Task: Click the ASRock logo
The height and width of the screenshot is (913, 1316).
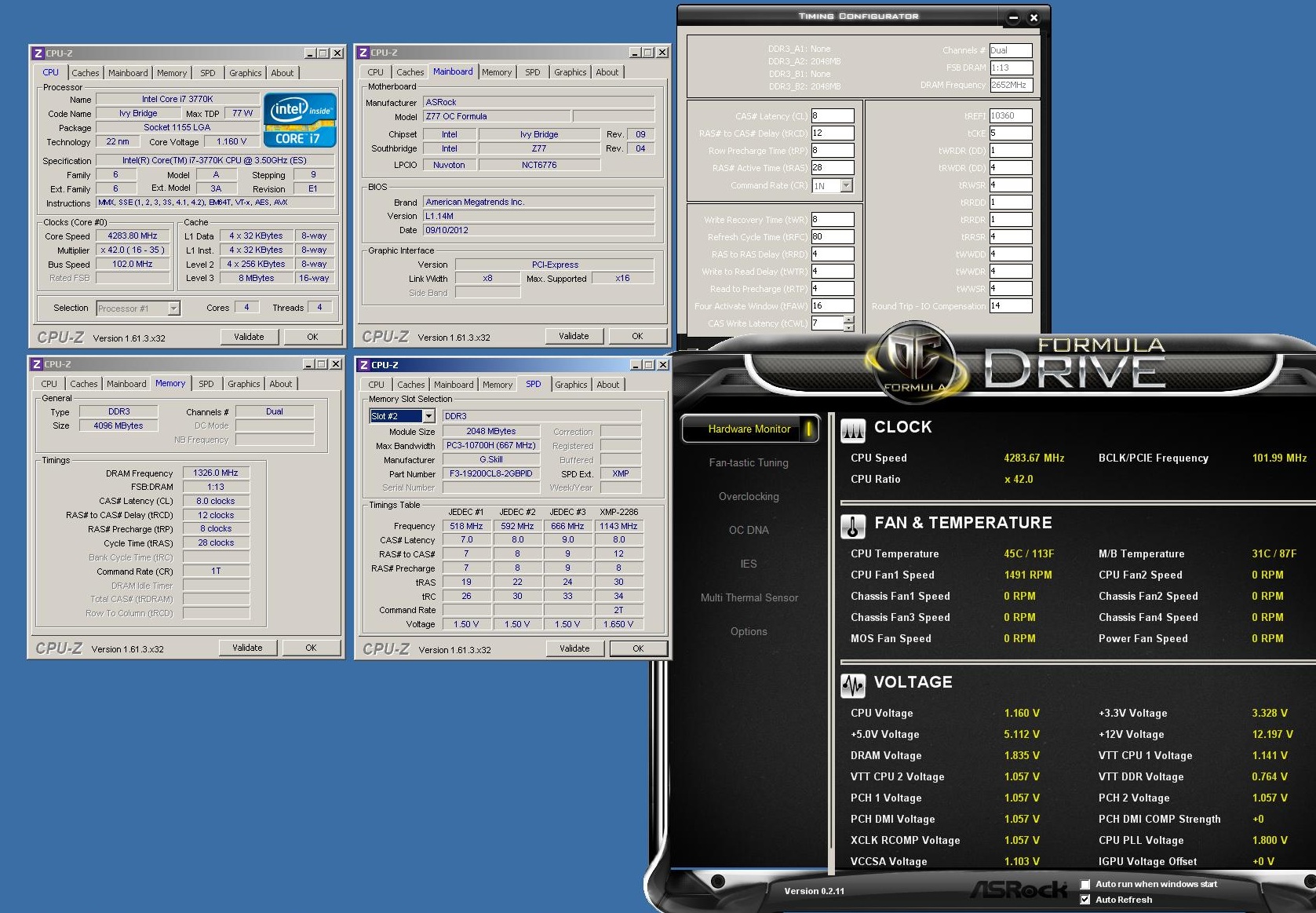Action: 1018,889
